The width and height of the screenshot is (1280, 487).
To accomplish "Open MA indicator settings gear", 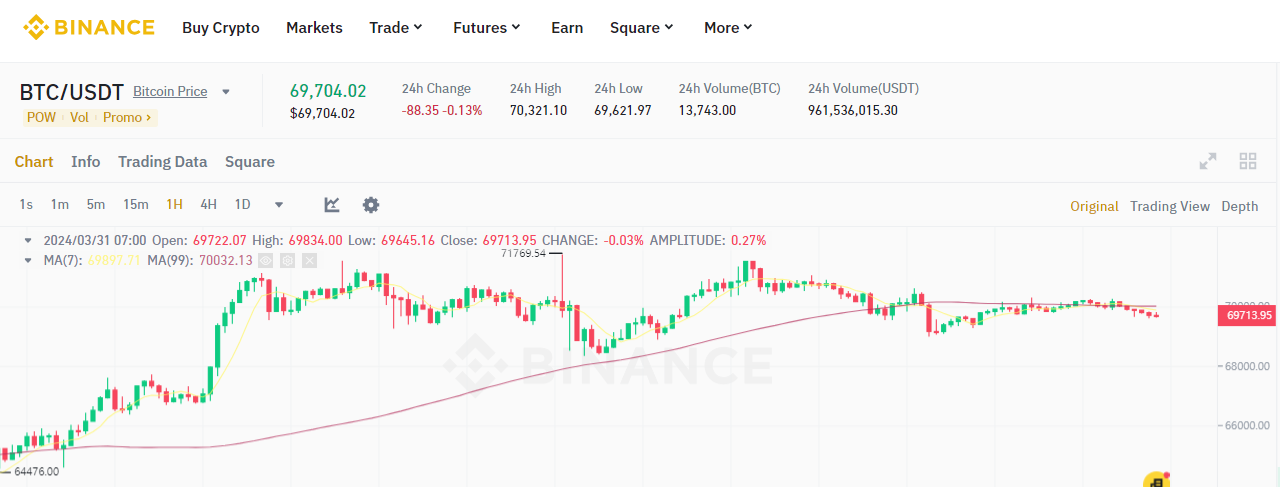I will [x=287, y=260].
